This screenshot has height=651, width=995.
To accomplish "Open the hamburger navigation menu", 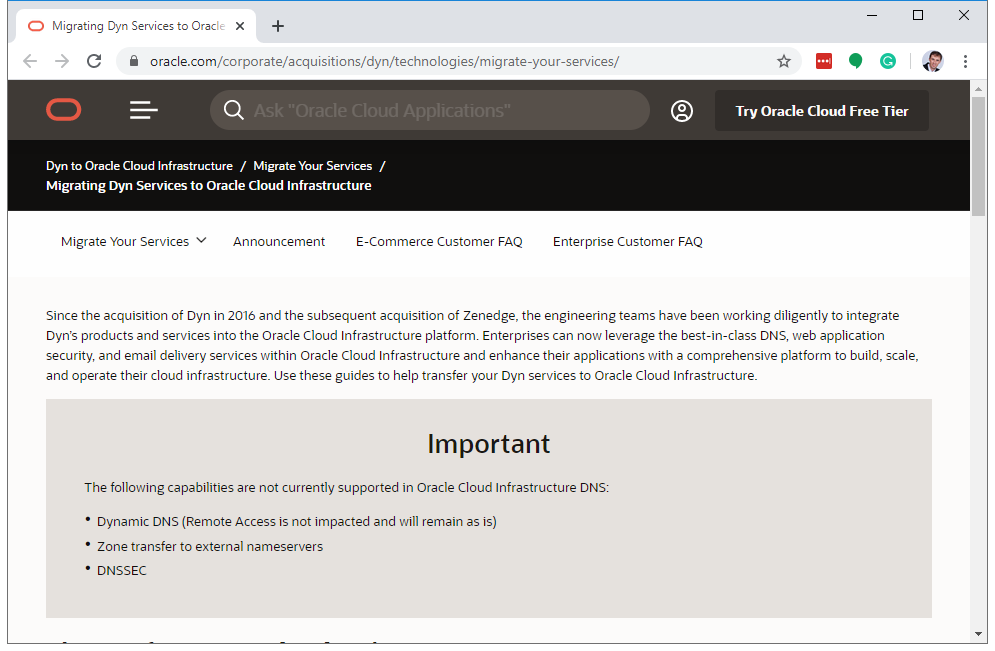I will coord(144,110).
